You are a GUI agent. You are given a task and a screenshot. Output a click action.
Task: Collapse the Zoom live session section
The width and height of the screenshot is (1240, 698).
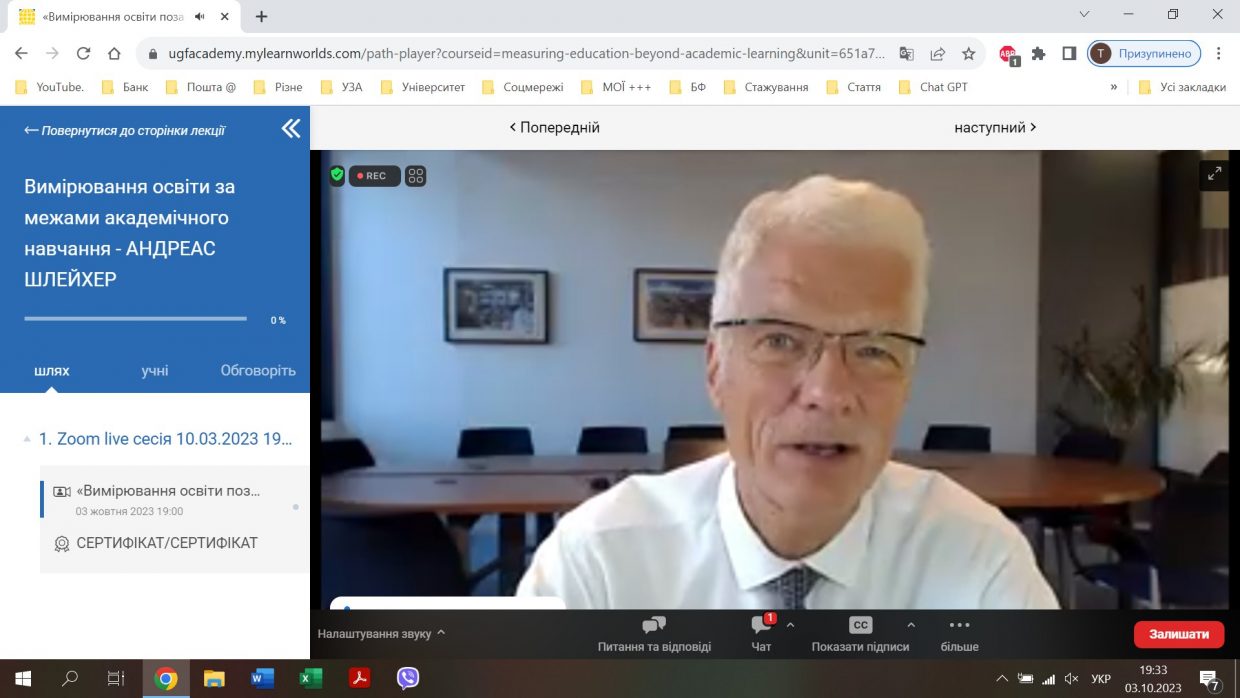pyautogui.click(x=27, y=439)
